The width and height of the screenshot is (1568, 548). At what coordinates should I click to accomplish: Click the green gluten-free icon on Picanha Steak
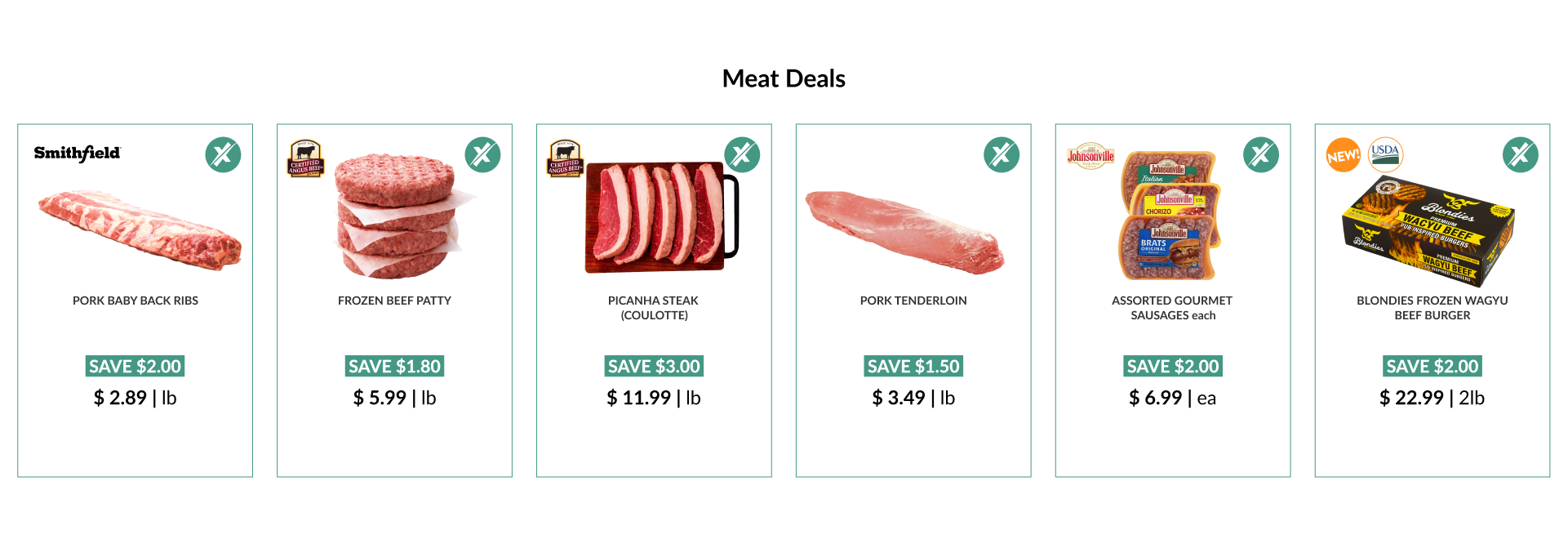pyautogui.click(x=742, y=154)
